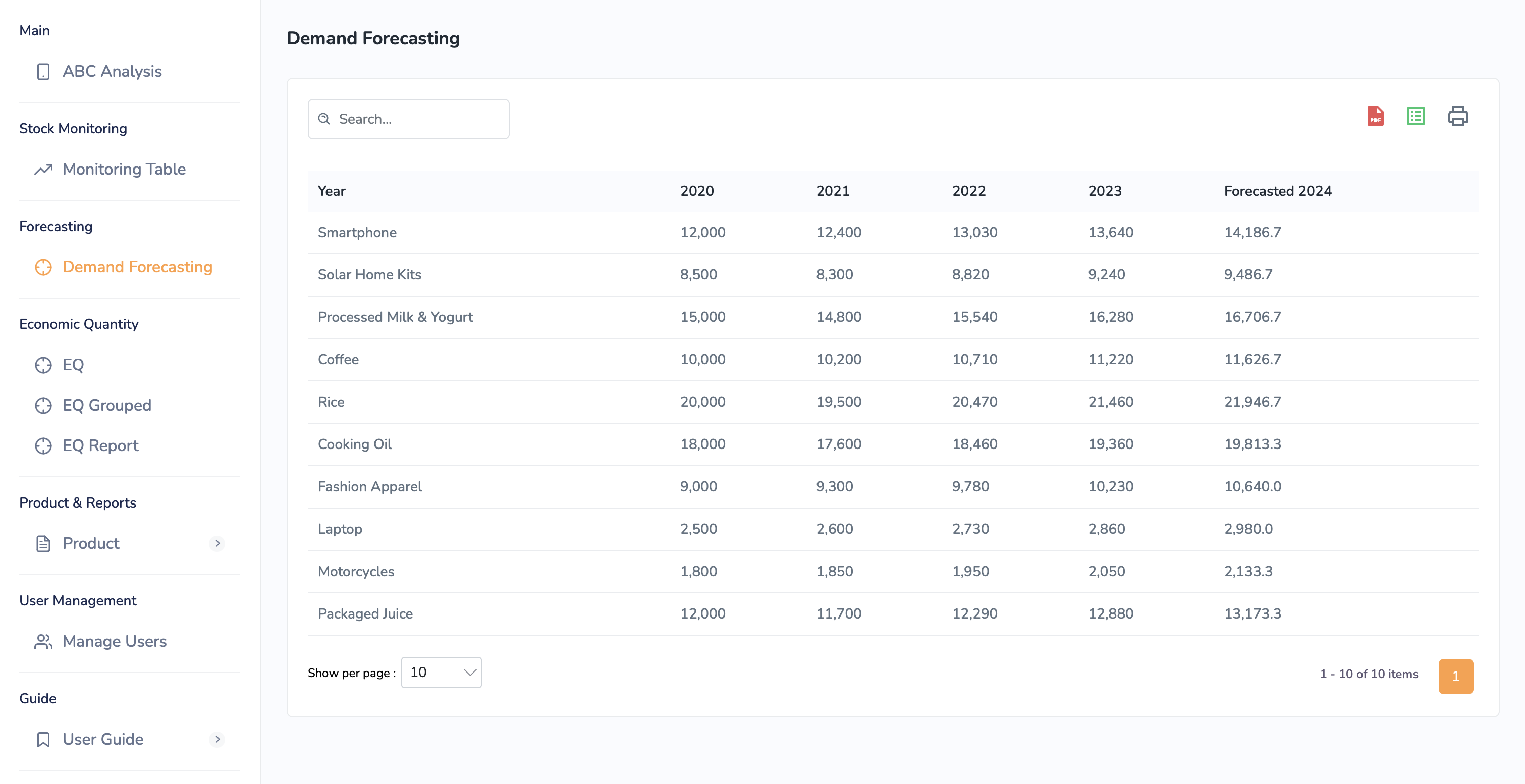Click the EQ Grouped crosshair icon
This screenshot has width=1525, height=784.
point(43,405)
